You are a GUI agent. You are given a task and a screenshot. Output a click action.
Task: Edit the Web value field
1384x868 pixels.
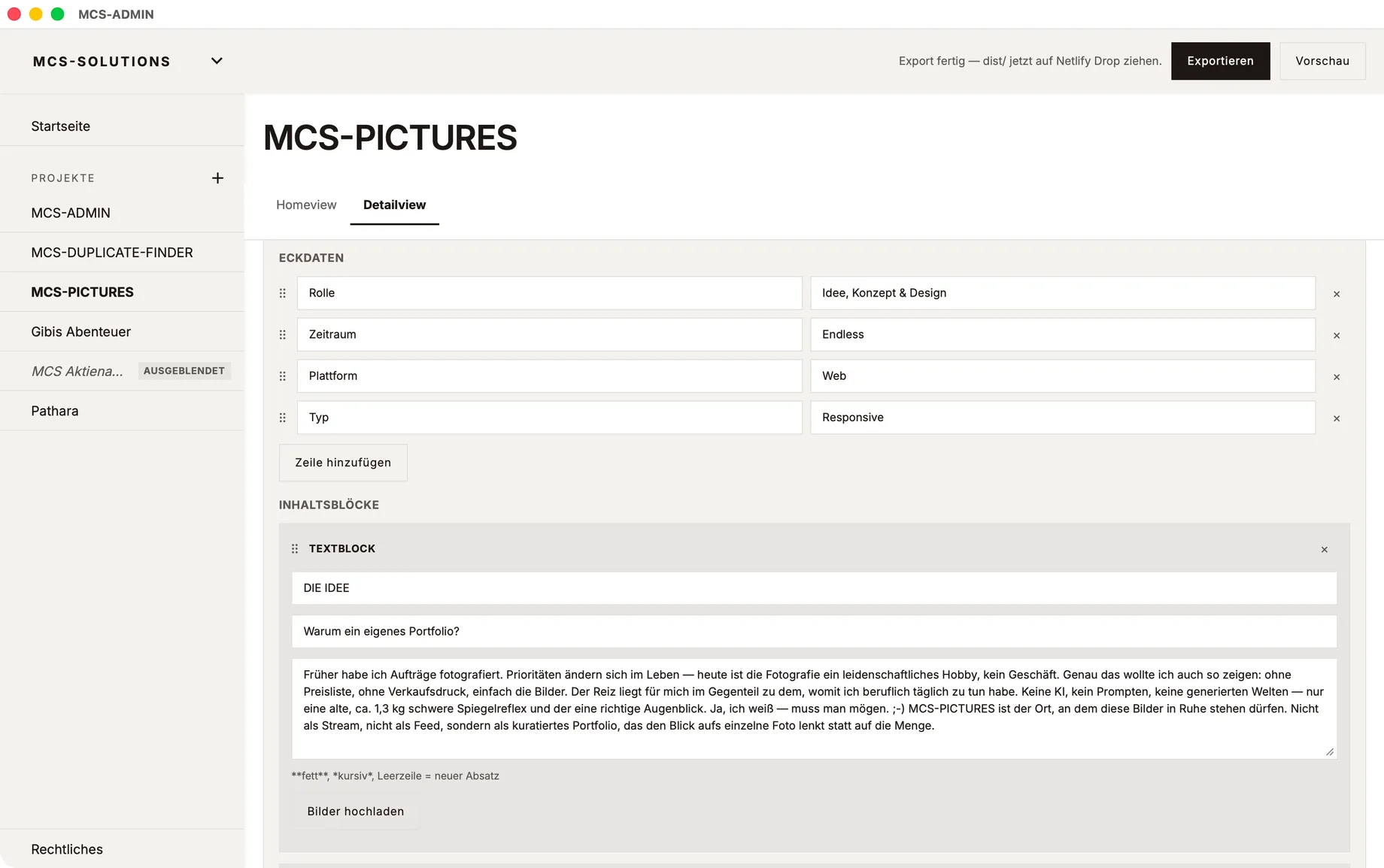(1063, 375)
